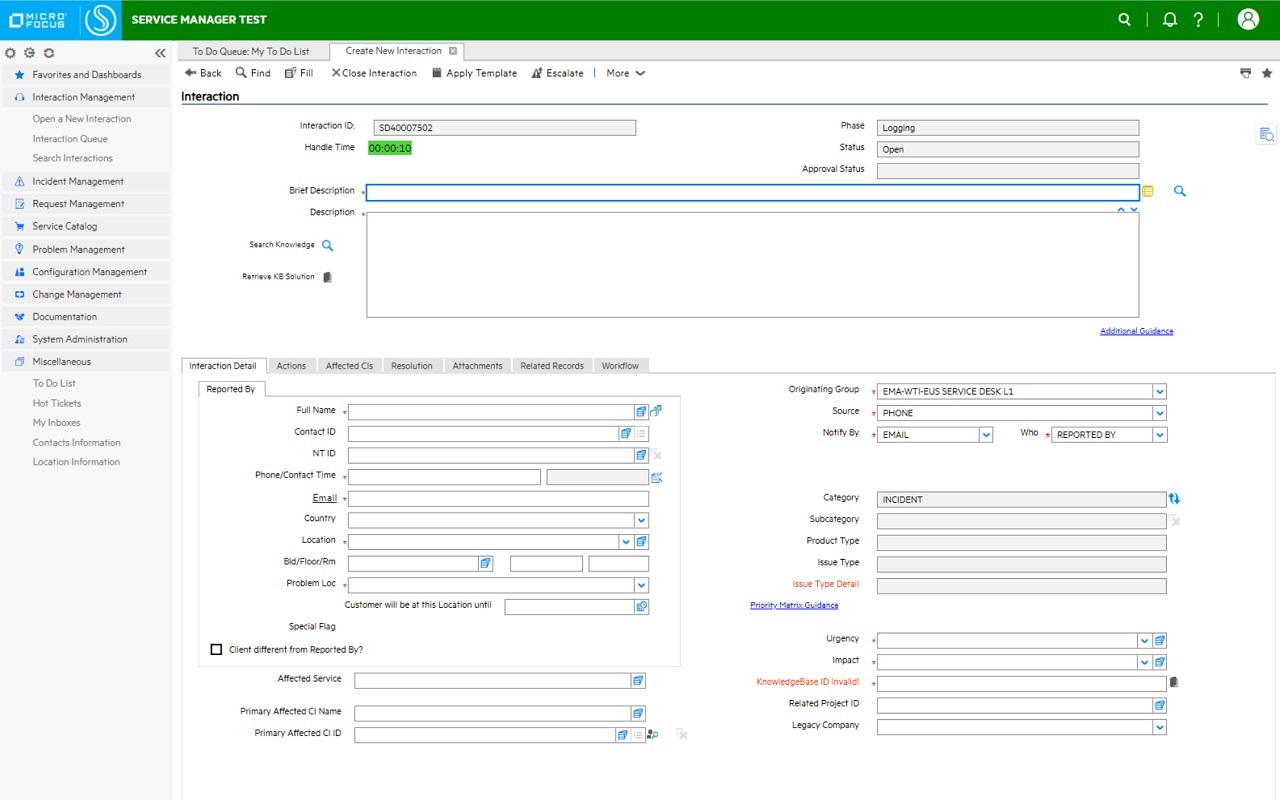The image size is (1280, 800).
Task: Click the fill icon in Bld/Floor/Rm field
Action: tap(485, 564)
